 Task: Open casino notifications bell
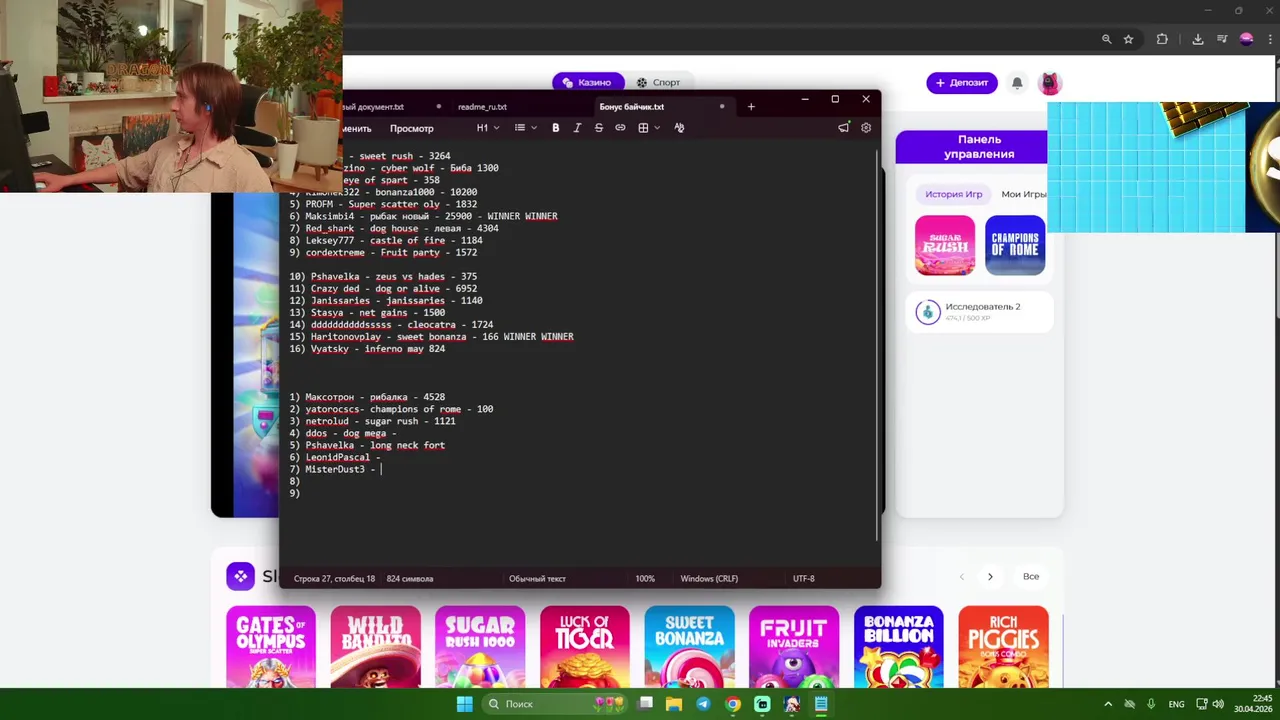[x=1017, y=83]
